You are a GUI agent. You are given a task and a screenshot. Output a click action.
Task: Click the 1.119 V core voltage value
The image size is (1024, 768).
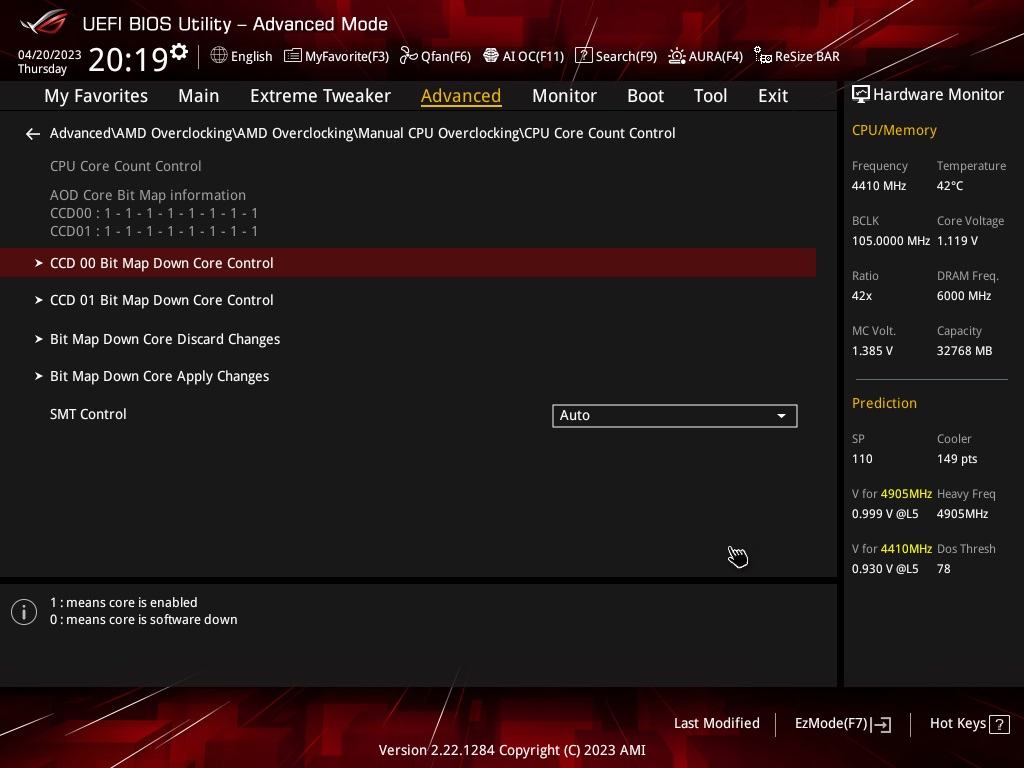[957, 241]
